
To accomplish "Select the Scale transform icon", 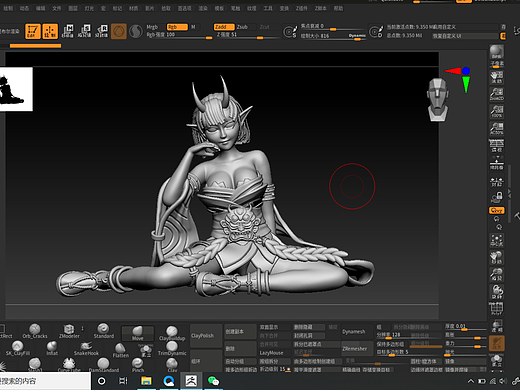I will click(x=85, y=31).
